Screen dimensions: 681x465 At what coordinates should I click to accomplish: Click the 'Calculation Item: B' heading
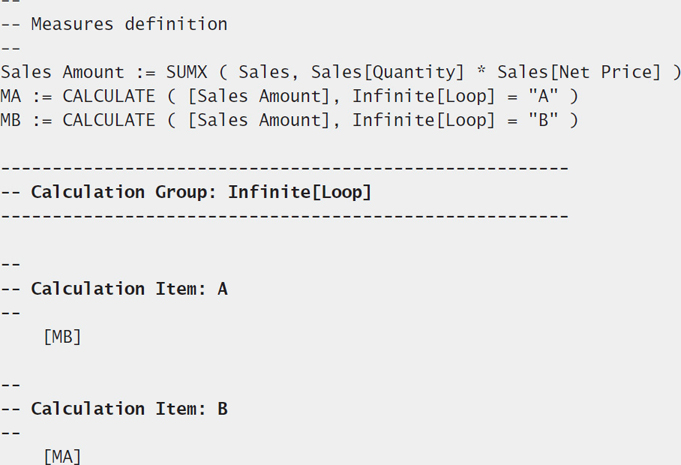point(114,409)
